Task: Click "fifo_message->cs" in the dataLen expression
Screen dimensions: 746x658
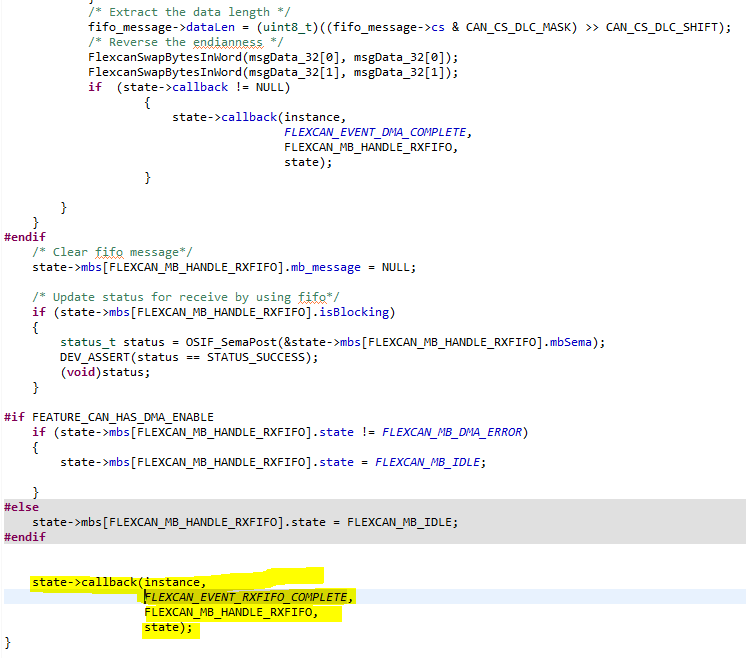Action: point(389,27)
